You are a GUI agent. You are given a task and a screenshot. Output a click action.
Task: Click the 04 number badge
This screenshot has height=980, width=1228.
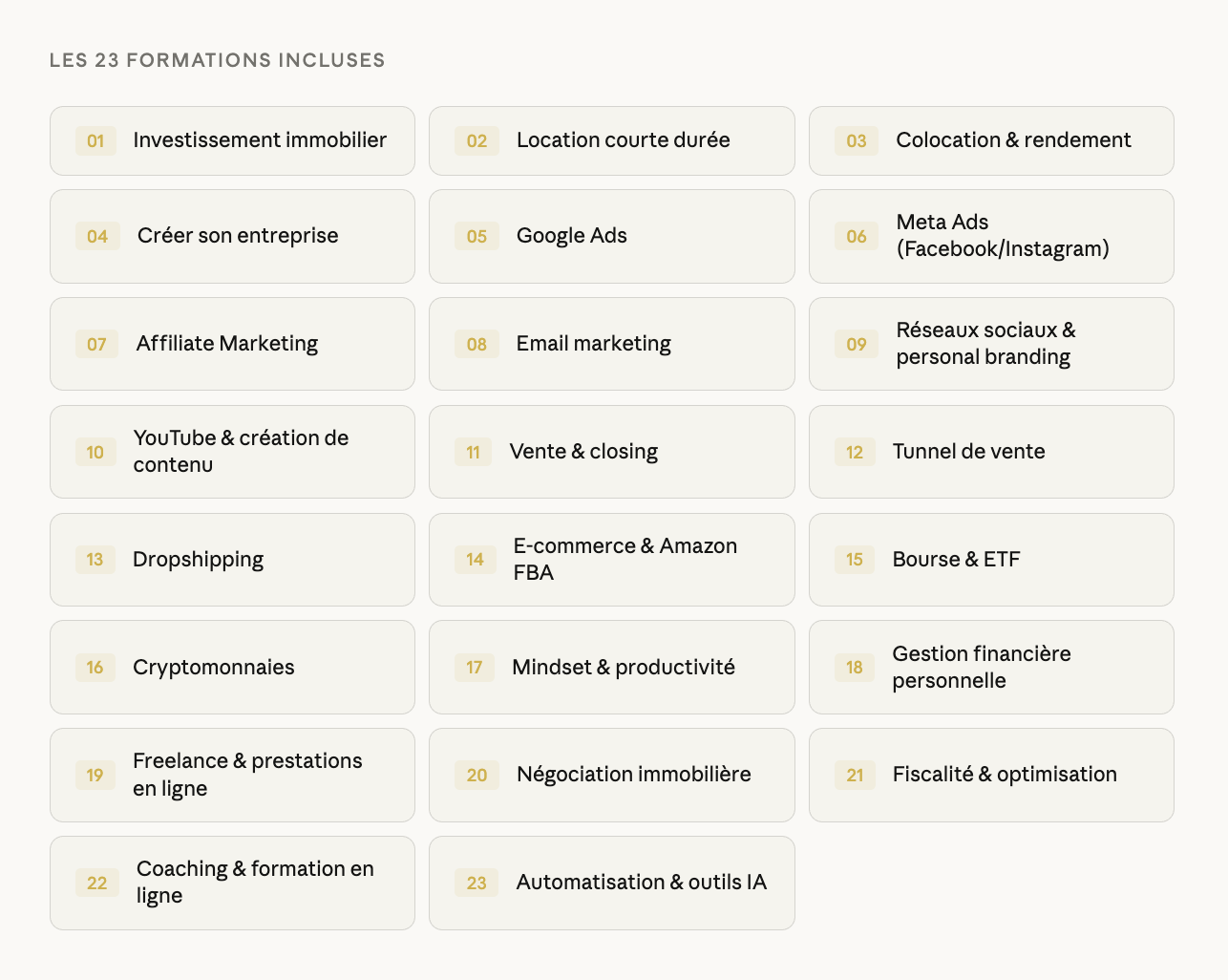pos(97,237)
